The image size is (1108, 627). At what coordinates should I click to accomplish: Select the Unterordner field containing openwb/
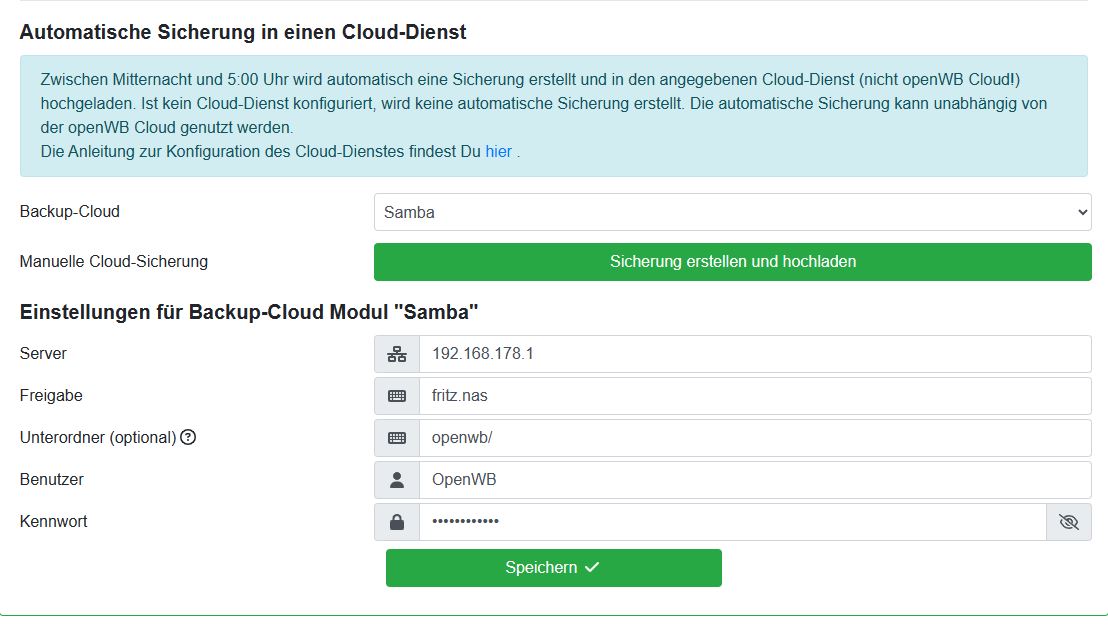[755, 438]
